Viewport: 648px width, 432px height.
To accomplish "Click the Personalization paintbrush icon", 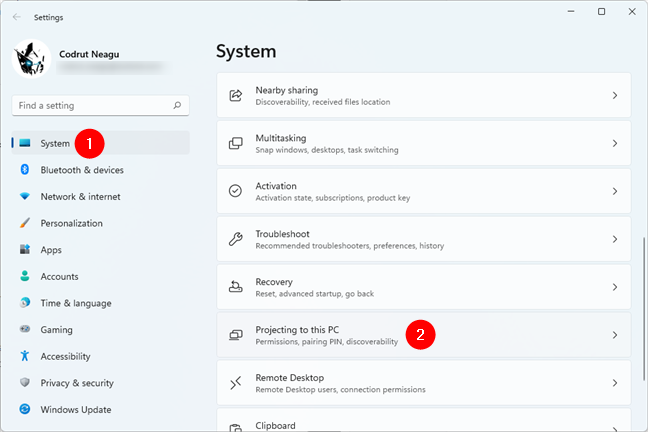I will tap(25, 223).
